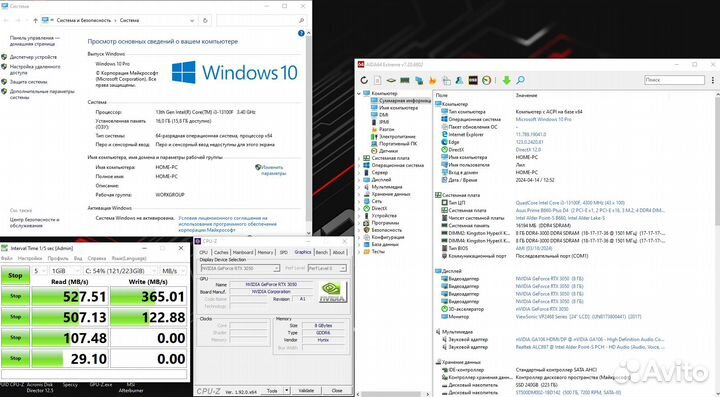Screen dimensions: 720x397
Task: Switch to the Bench tab in CPU-Z
Action: pyautogui.click(x=322, y=252)
